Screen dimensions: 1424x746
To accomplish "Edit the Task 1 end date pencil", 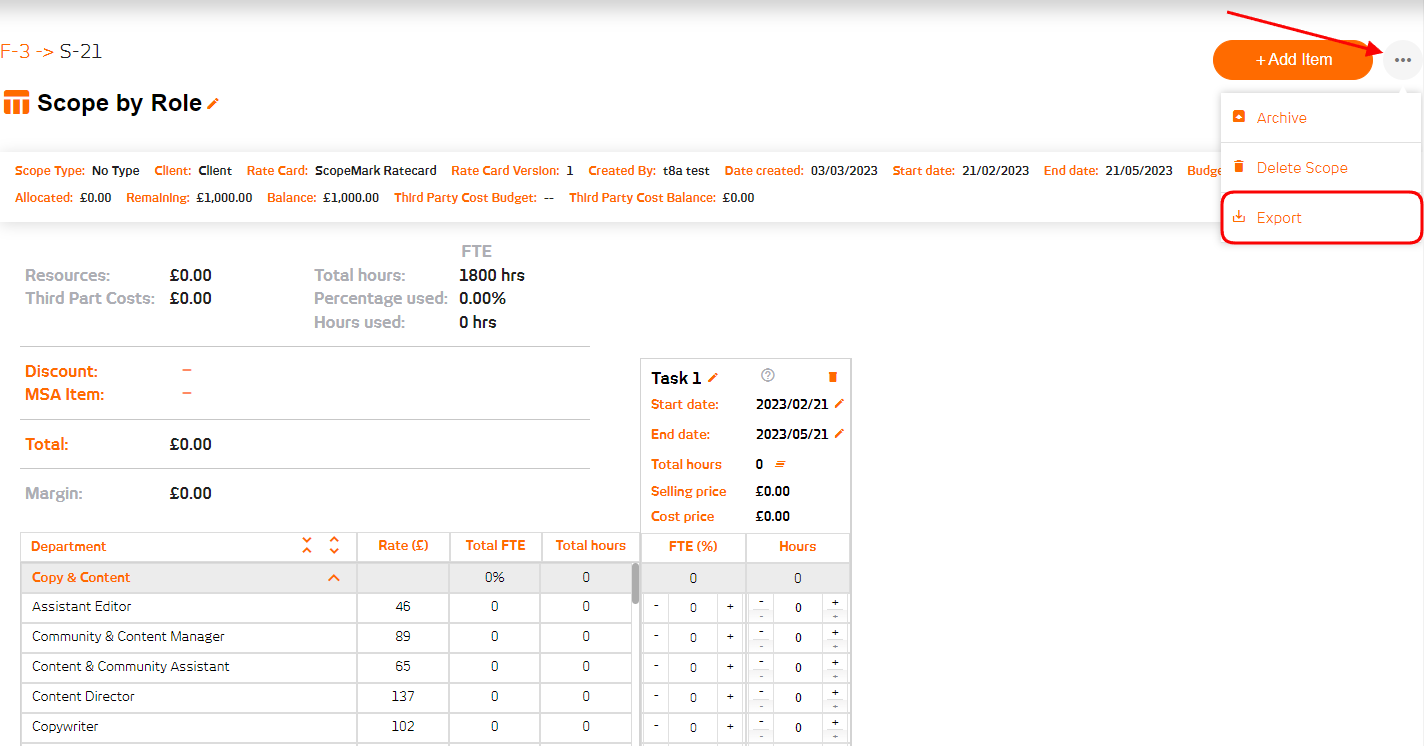I will pos(839,434).
